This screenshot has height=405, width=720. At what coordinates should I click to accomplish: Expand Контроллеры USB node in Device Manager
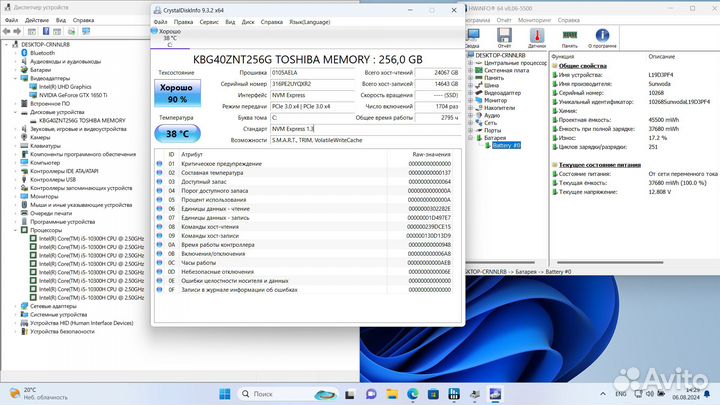15,180
